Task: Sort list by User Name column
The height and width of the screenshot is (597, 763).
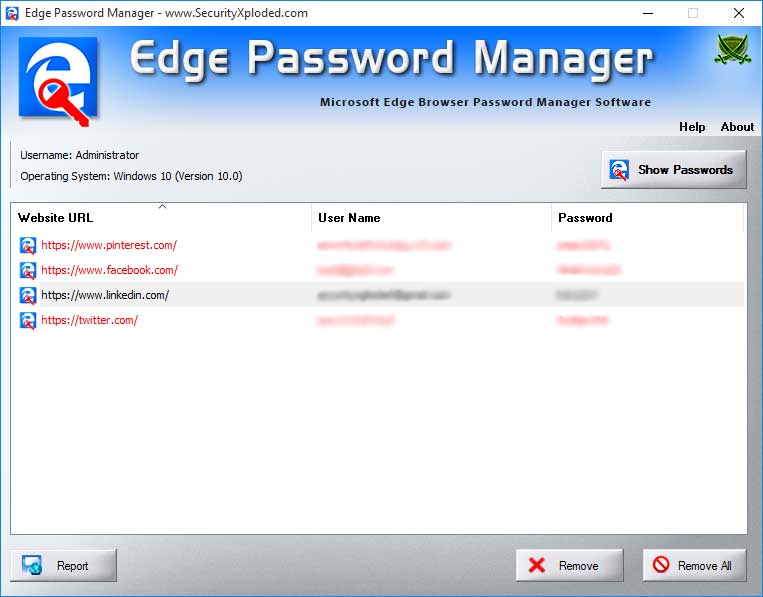Action: click(x=430, y=217)
